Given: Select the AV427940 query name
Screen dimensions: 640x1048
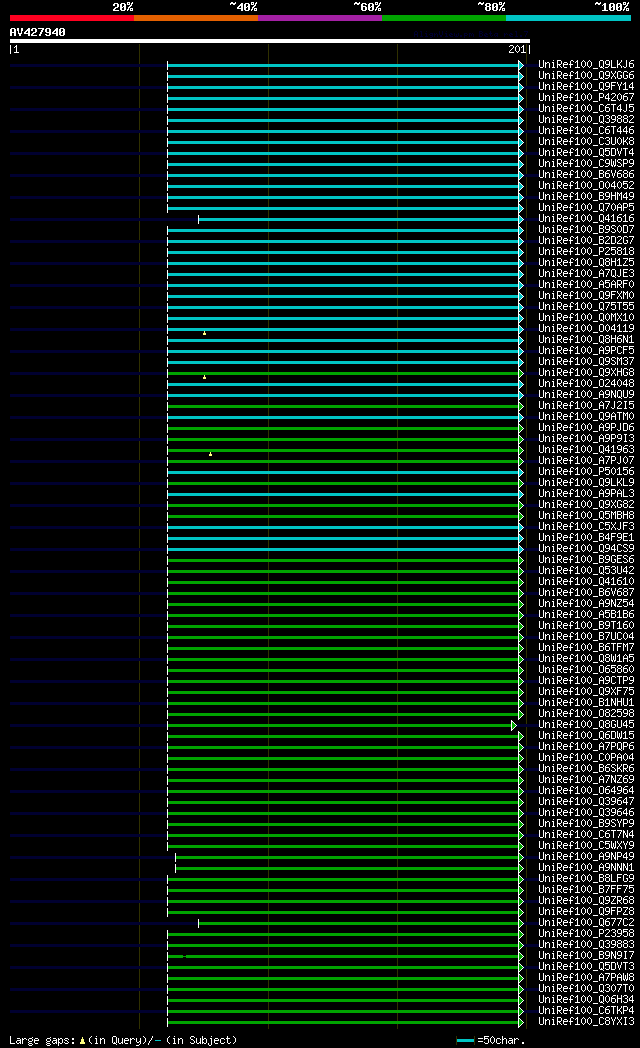Looking at the screenshot, I should [37, 32].
